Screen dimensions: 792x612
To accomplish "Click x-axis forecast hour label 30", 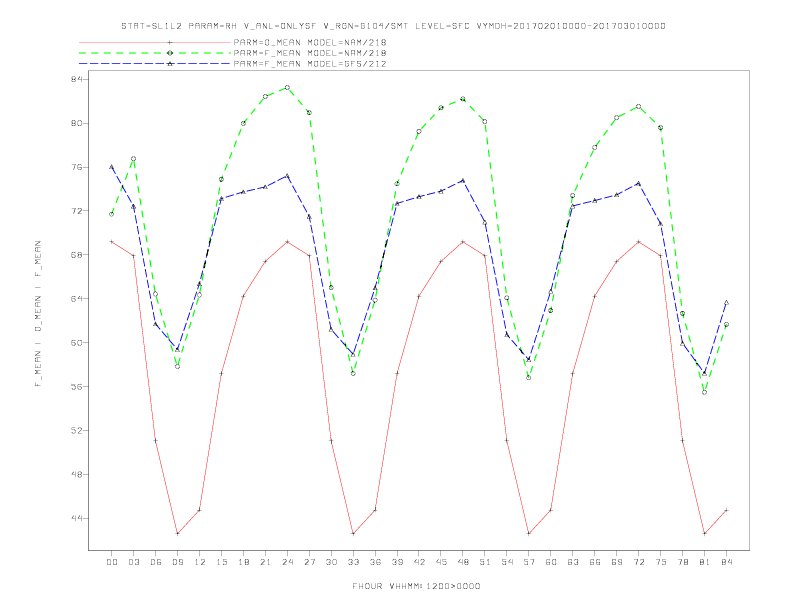I will tap(331, 562).
